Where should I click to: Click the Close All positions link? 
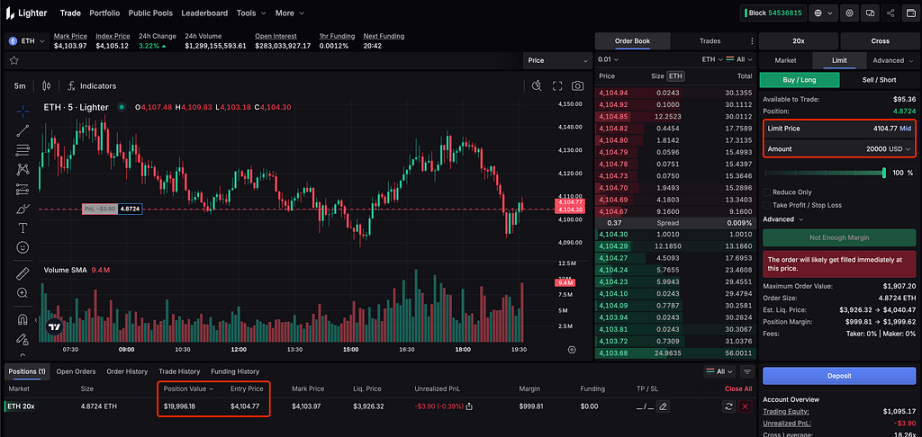coord(738,388)
